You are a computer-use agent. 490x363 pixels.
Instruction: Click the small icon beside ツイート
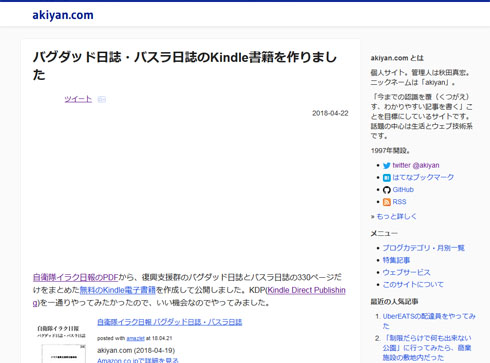click(x=102, y=99)
